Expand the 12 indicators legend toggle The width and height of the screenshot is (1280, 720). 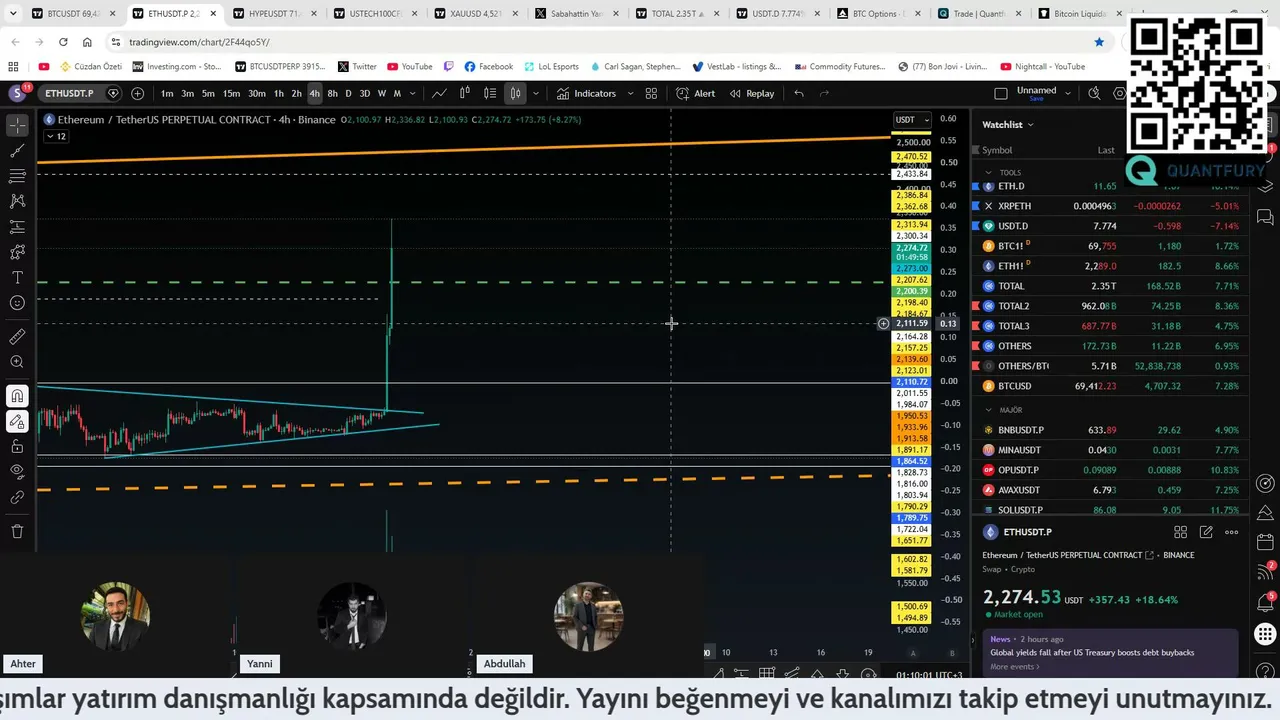click(x=55, y=136)
